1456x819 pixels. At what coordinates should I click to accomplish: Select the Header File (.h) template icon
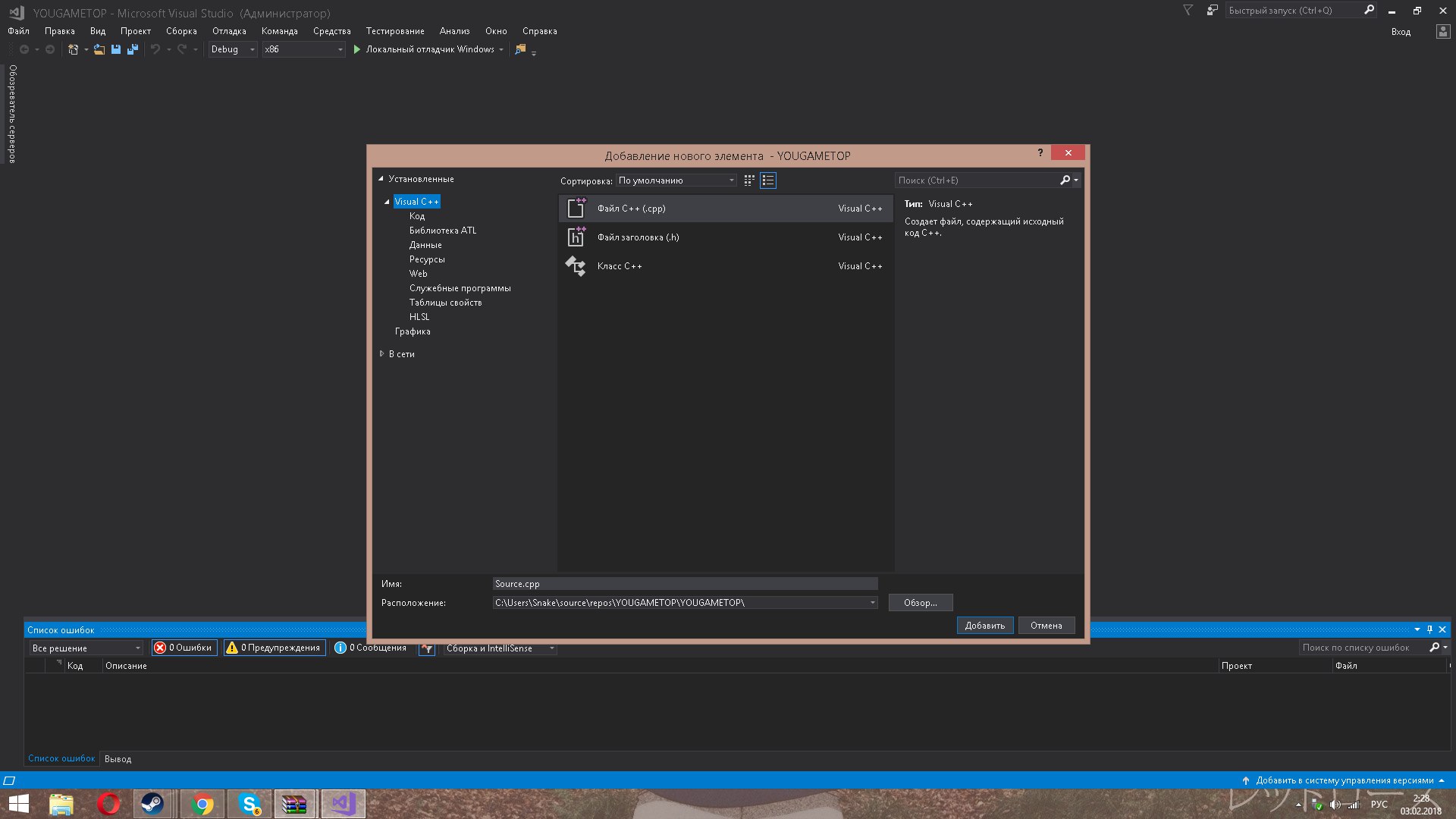[576, 237]
